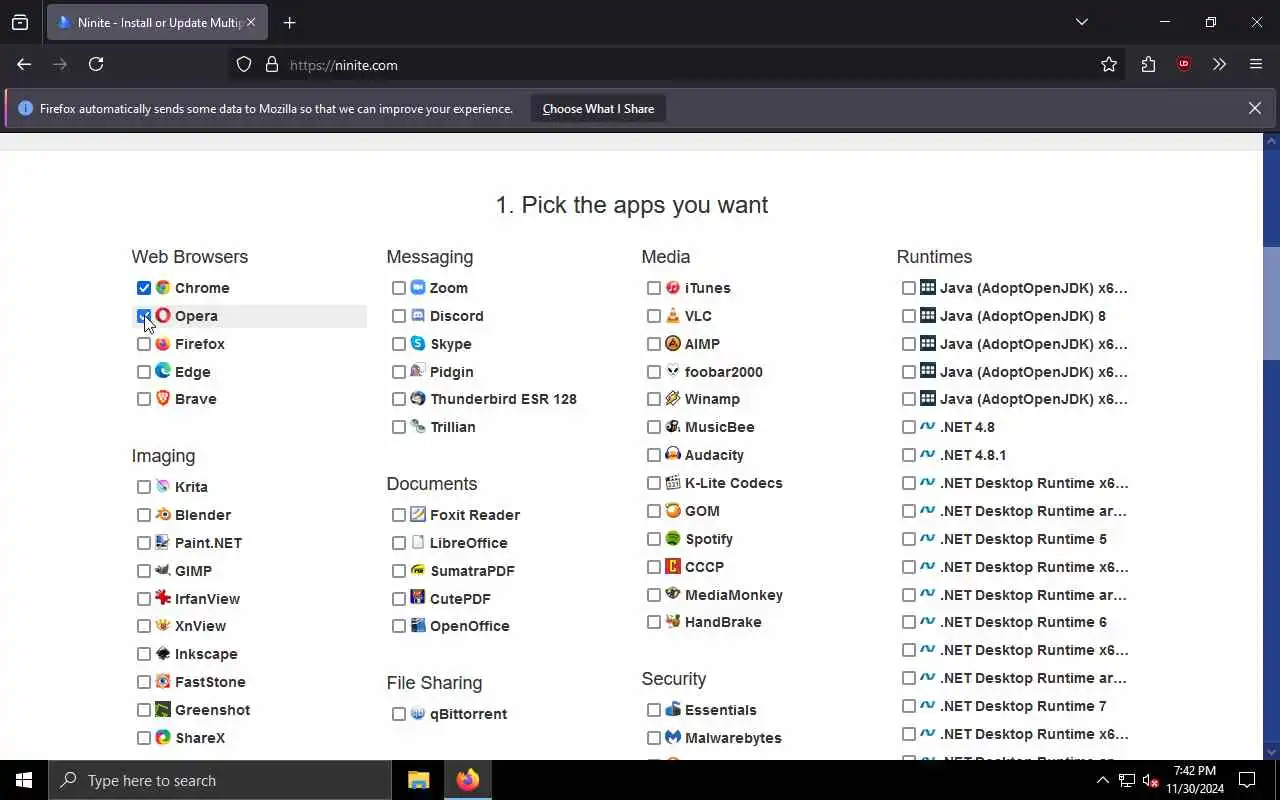
Task: Check the Foxit Reader checkbox
Action: 399,515
